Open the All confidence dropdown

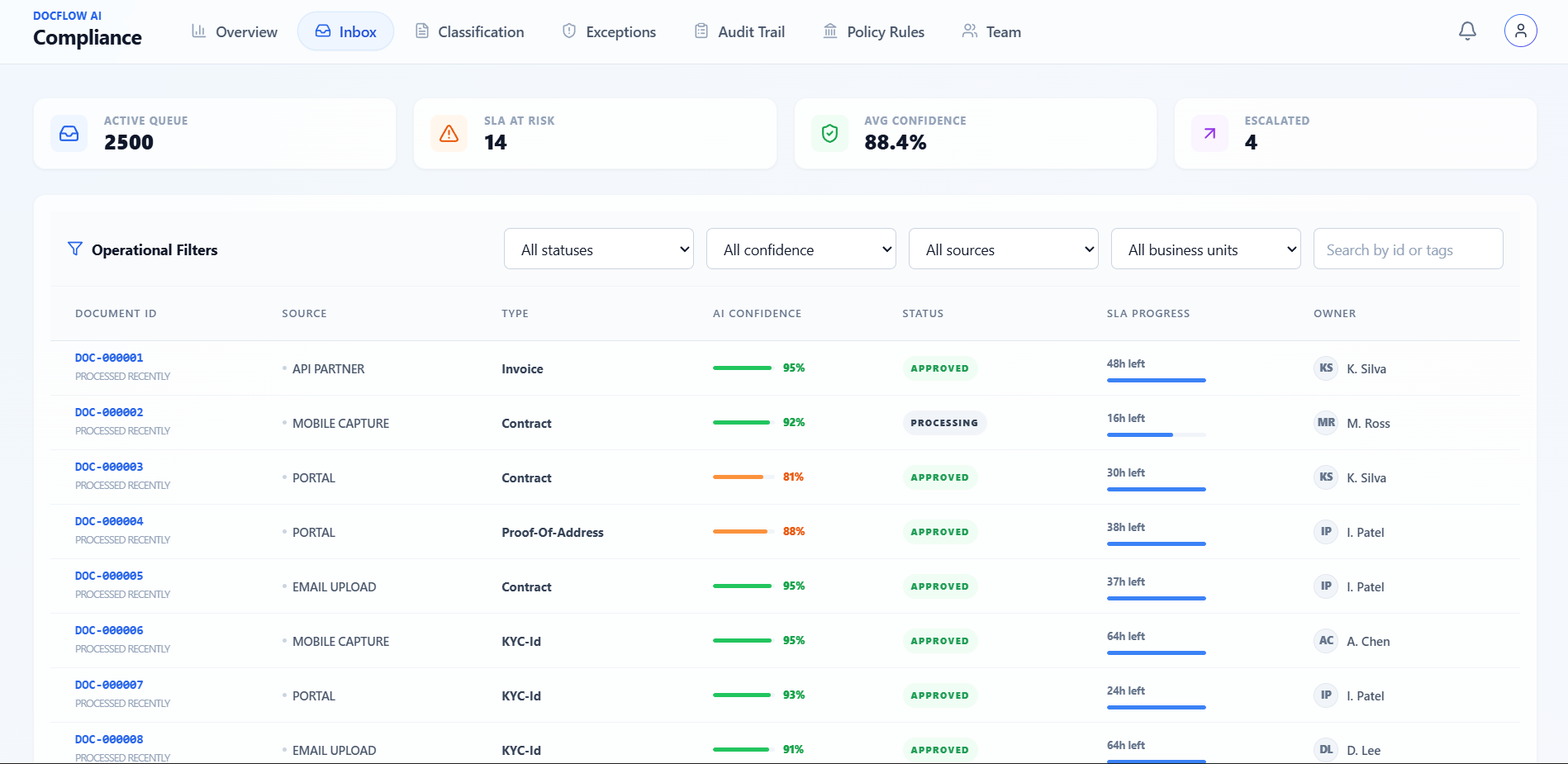point(801,249)
